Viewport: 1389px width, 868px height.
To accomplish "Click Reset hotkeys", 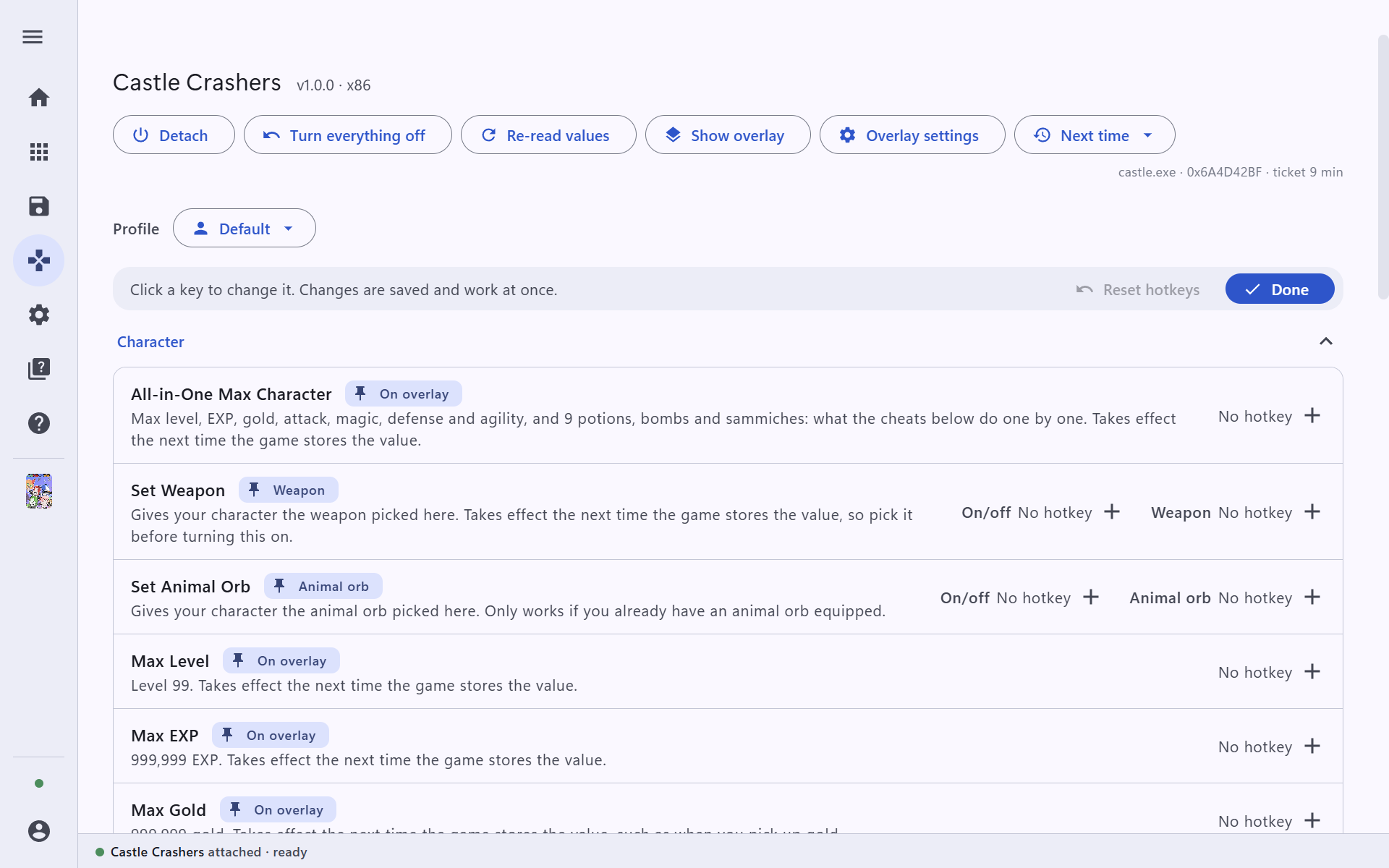I will [1138, 290].
